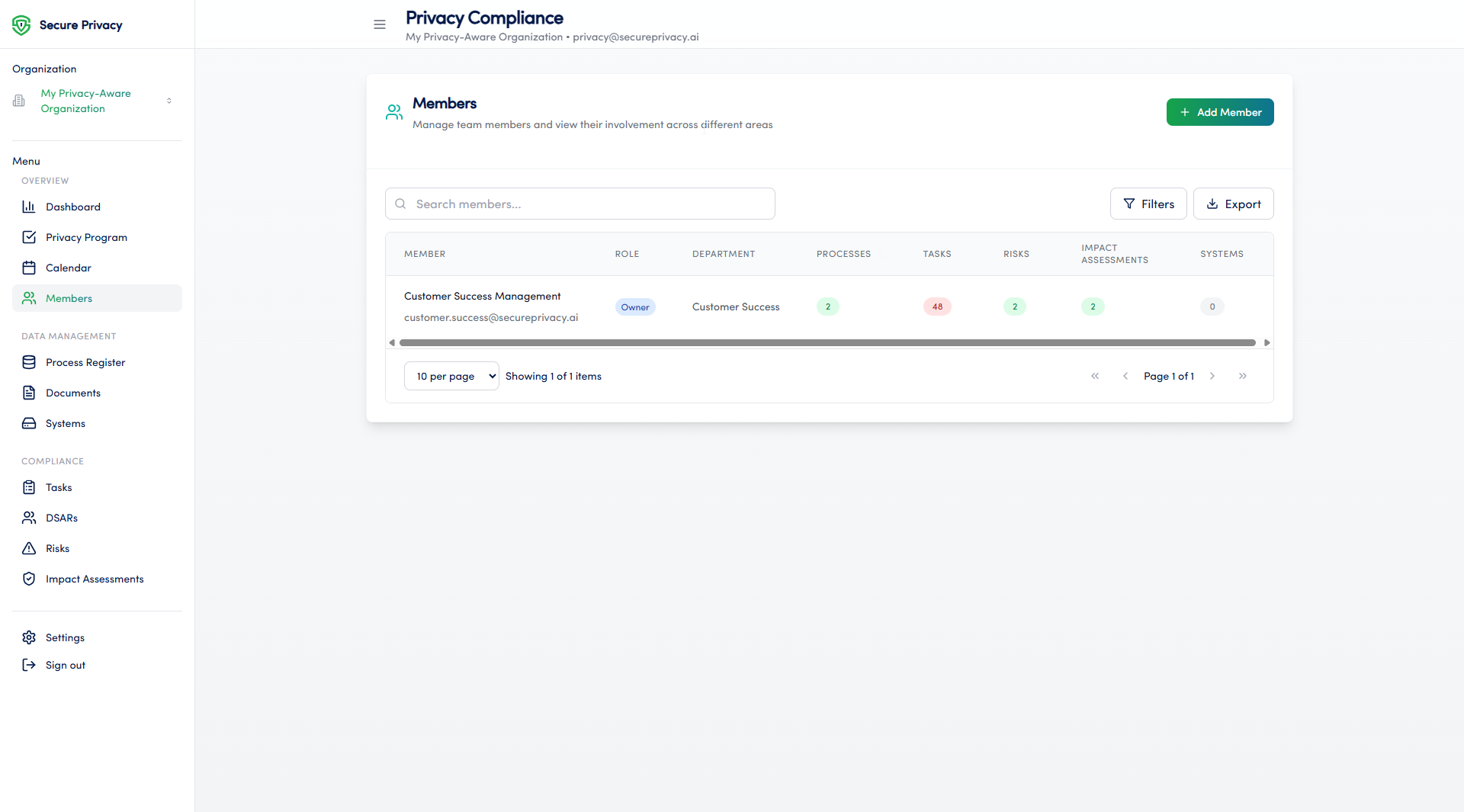The image size is (1464, 812).
Task: Click the Impact Assessments shield icon
Action: [29, 579]
